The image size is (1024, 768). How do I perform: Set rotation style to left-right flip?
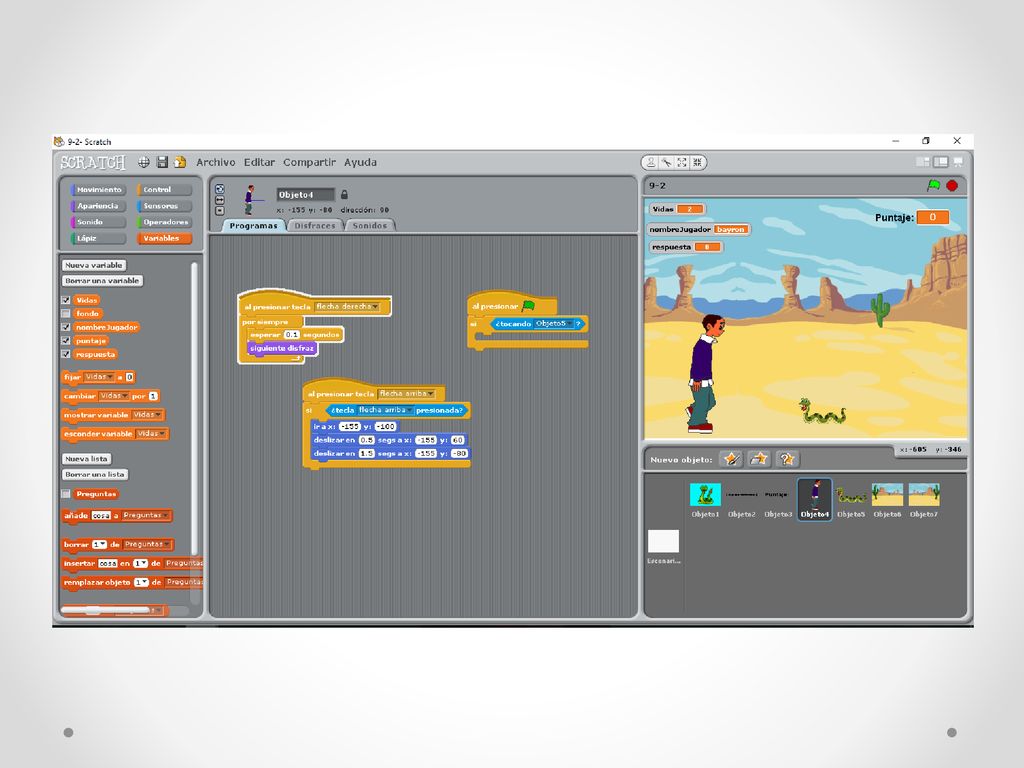pos(220,200)
